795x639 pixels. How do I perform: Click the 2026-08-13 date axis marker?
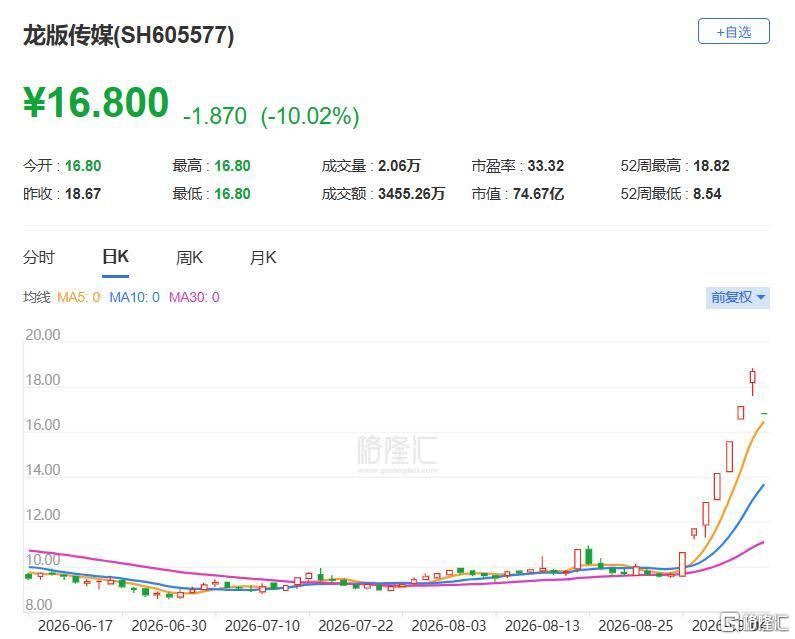tap(542, 626)
